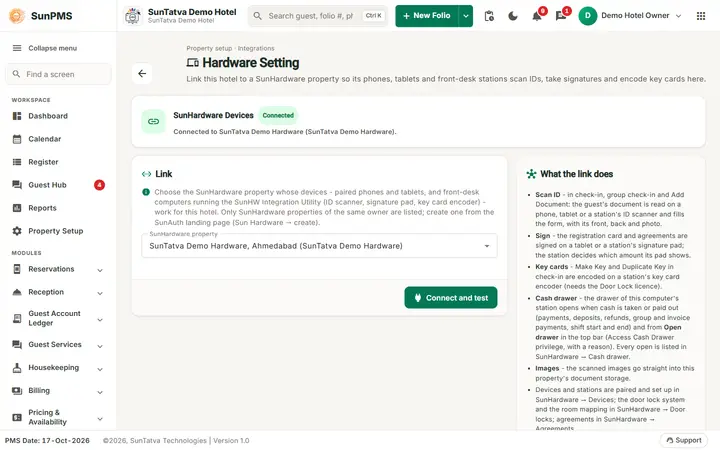The width and height of the screenshot is (720, 450).
Task: Click the guest search field
Action: pos(318,16)
